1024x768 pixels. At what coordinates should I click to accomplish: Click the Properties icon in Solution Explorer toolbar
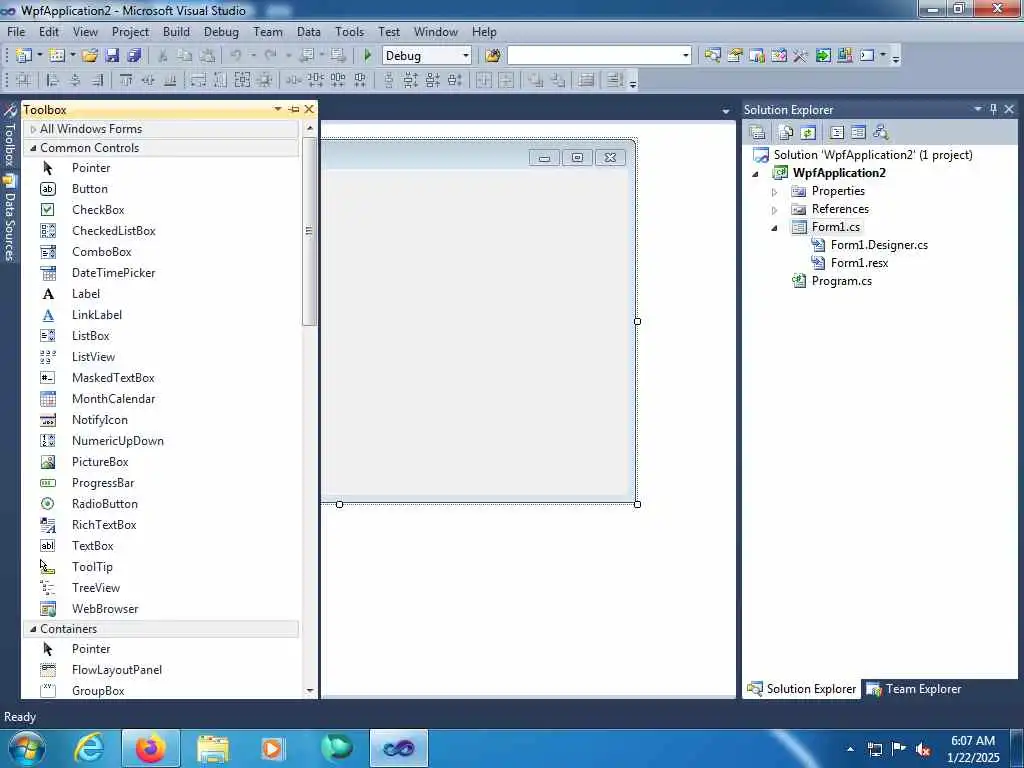(x=758, y=133)
